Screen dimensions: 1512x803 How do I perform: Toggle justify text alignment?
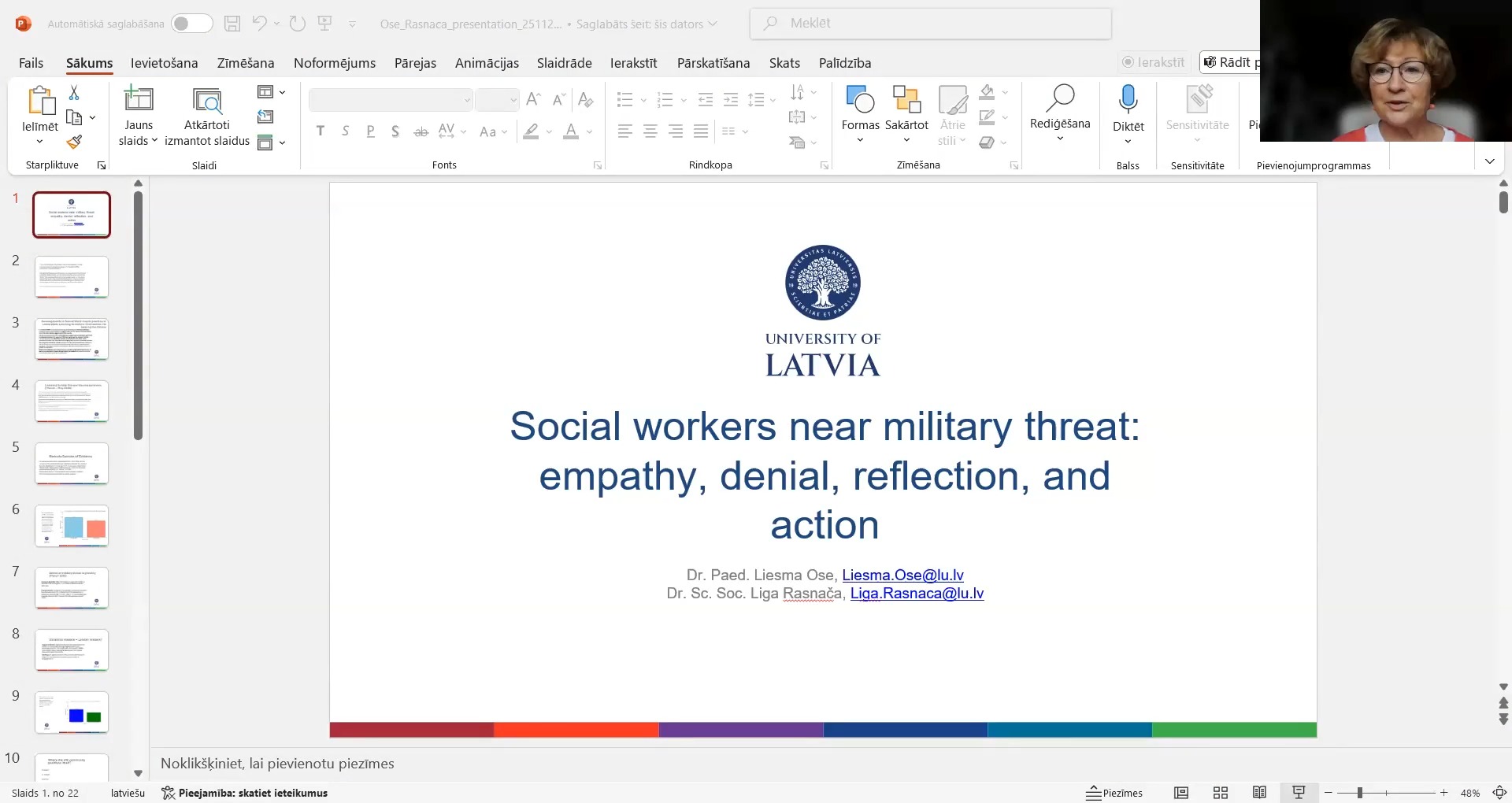click(x=701, y=131)
